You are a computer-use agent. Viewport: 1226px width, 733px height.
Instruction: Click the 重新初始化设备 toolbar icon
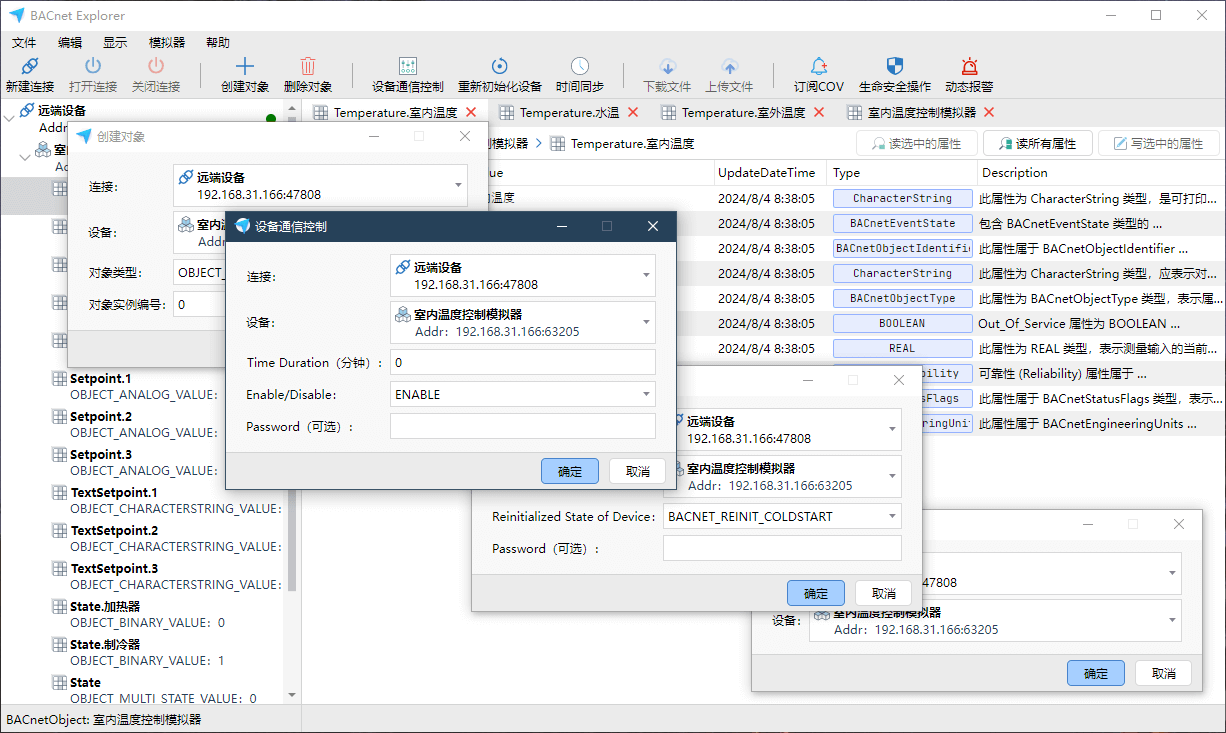pos(499,67)
